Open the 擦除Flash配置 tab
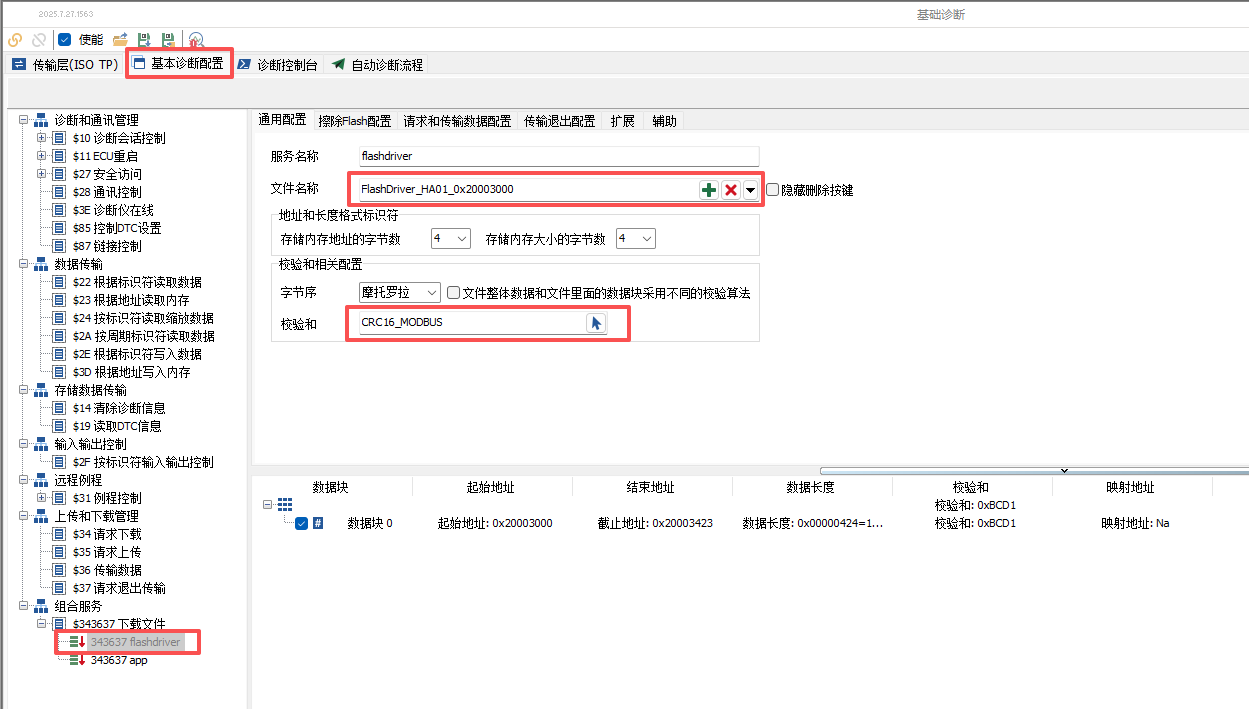 [x=354, y=121]
